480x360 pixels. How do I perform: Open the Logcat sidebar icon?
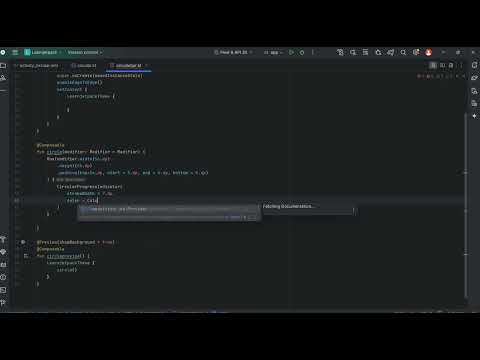[3, 265]
